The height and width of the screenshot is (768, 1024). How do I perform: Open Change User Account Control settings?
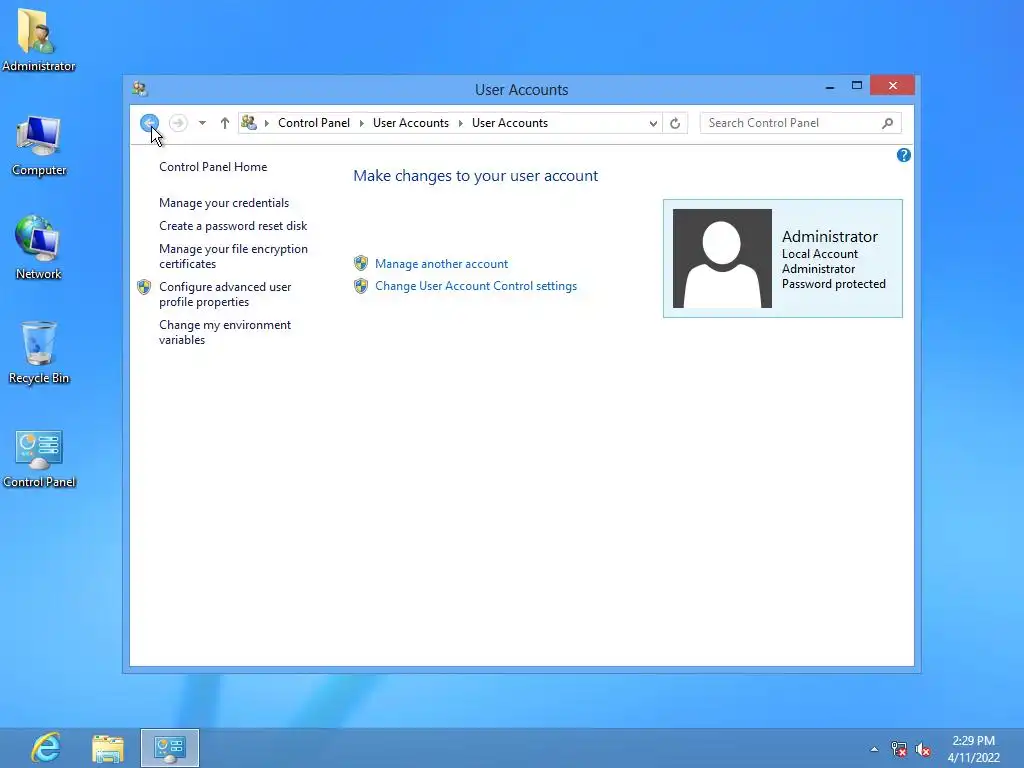tap(476, 286)
